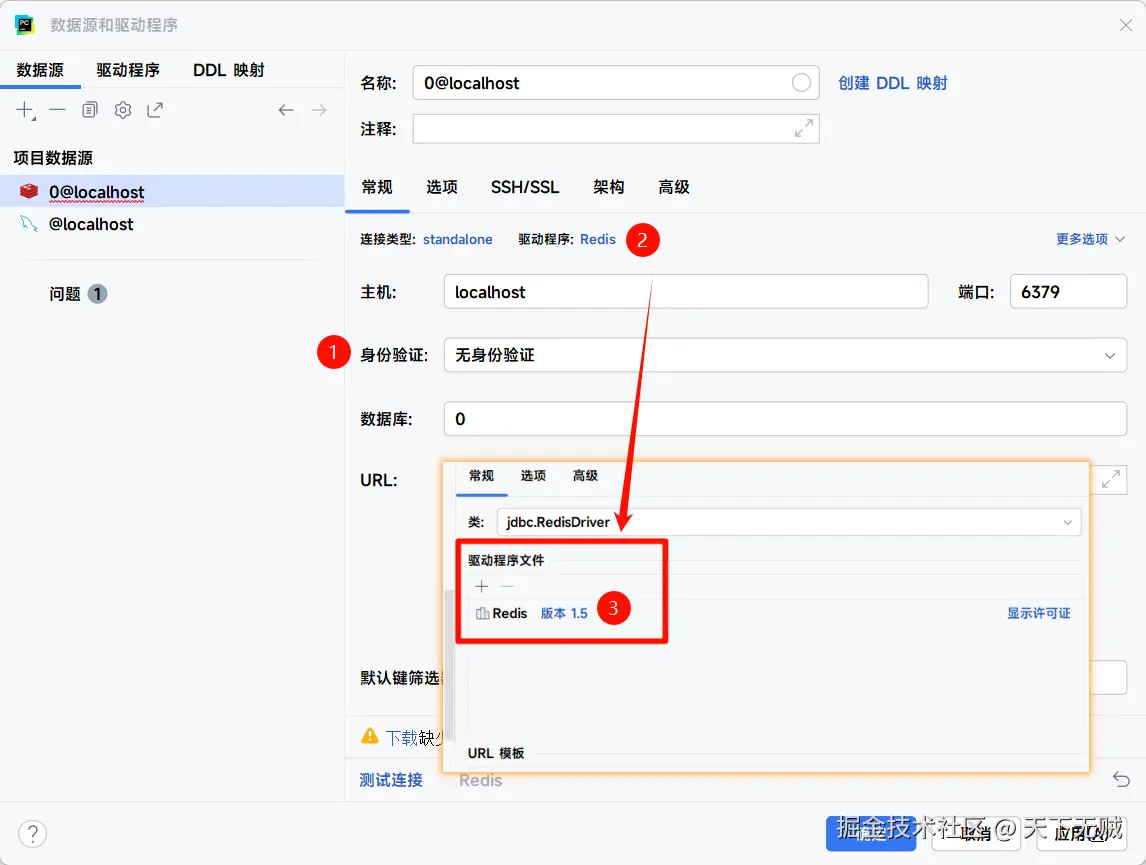Image resolution: width=1146 pixels, height=865 pixels.
Task: Add a driver file with plus icon
Action: click(482, 587)
